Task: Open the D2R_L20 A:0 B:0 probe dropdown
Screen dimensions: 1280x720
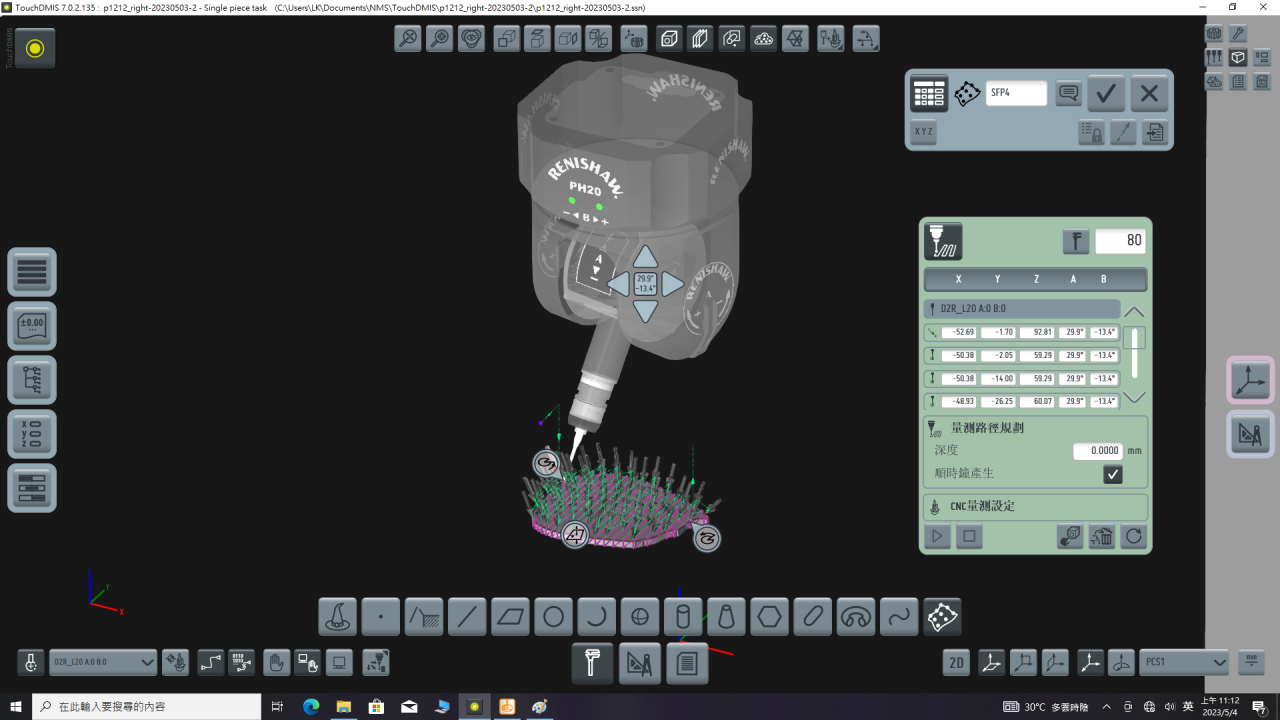Action: point(103,662)
